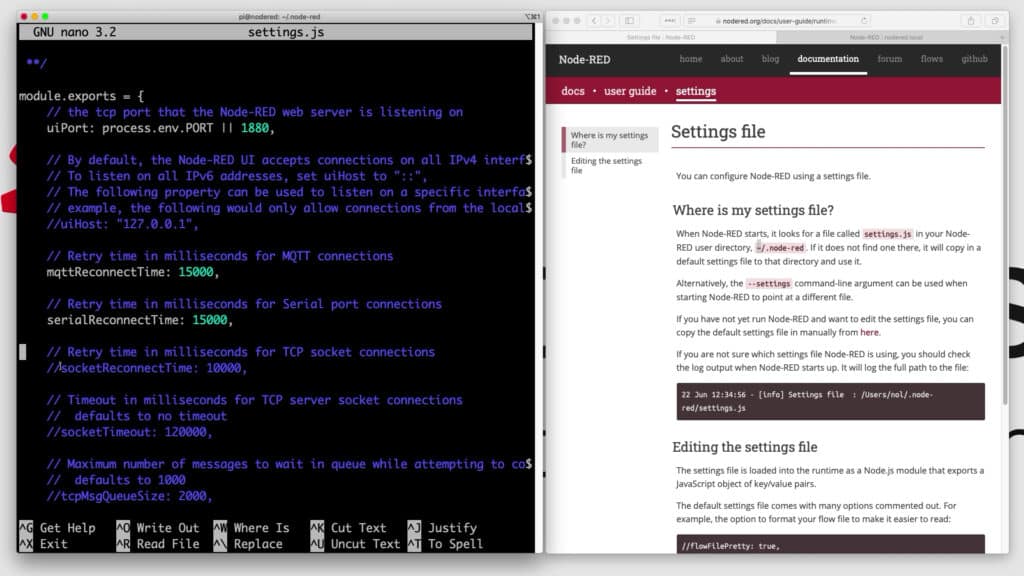Switch to the 'Settings file : Node-RED' browser tab

tap(661, 37)
